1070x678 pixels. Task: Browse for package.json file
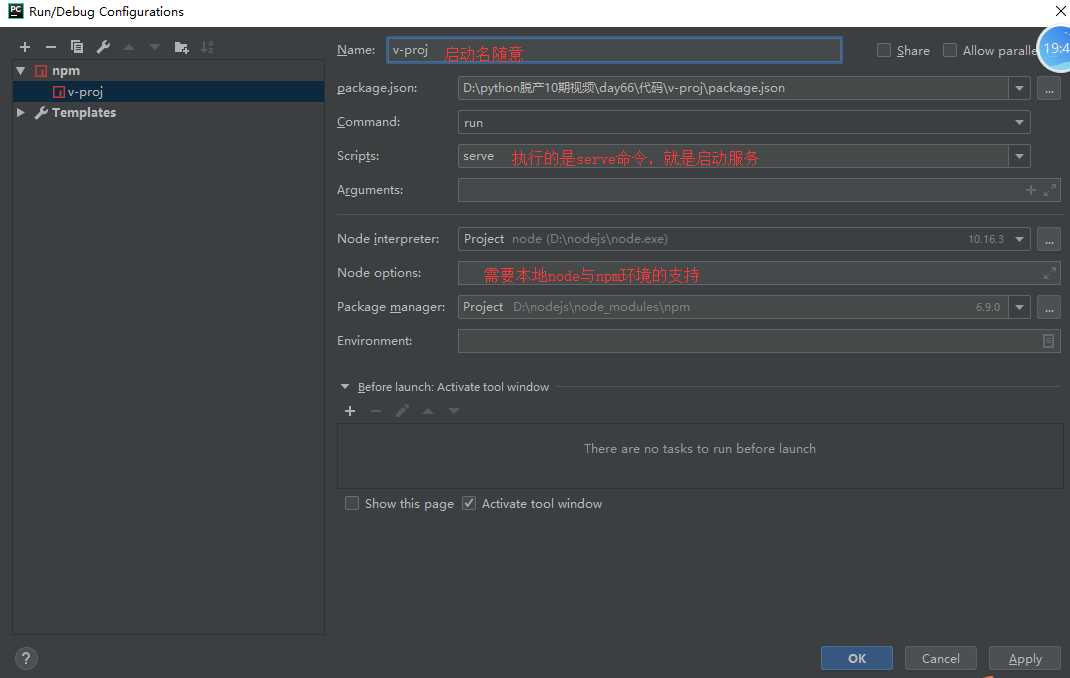(x=1049, y=88)
